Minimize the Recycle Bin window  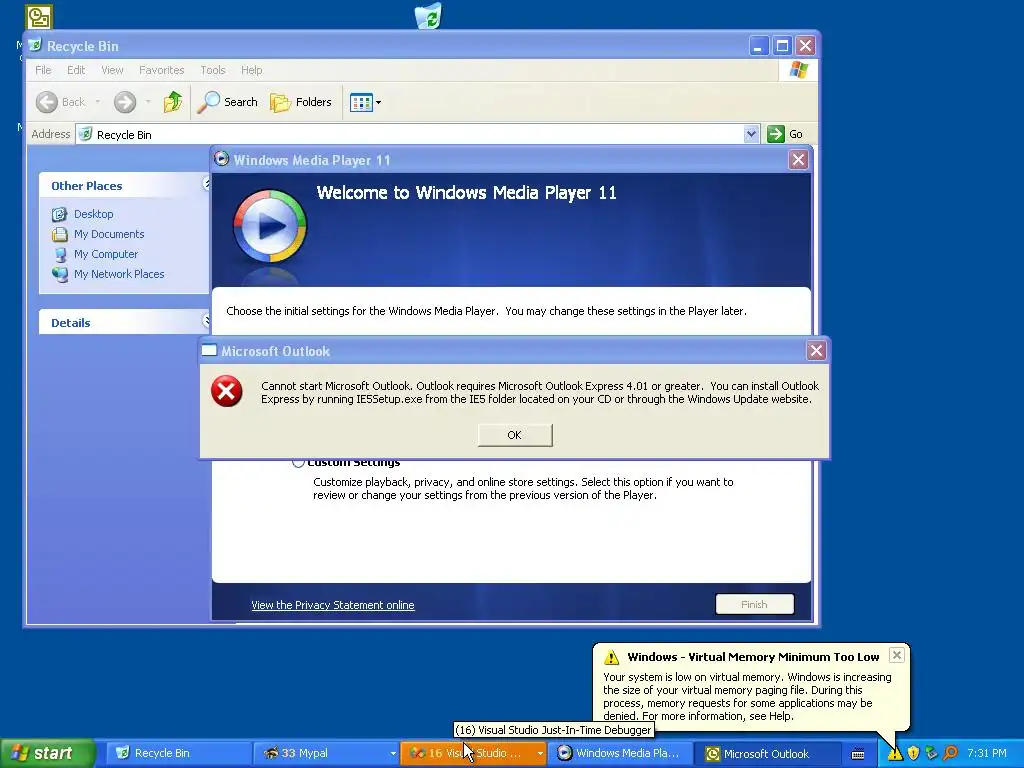coord(758,46)
